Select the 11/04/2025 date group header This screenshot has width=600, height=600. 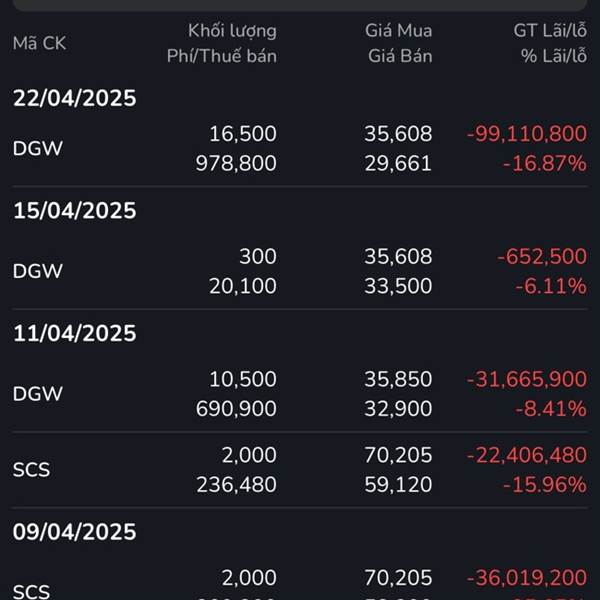pos(74,333)
